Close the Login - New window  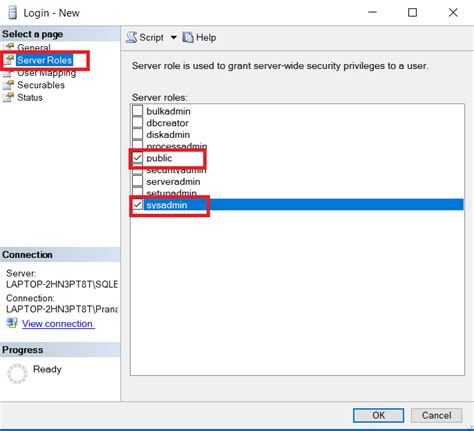[453, 13]
